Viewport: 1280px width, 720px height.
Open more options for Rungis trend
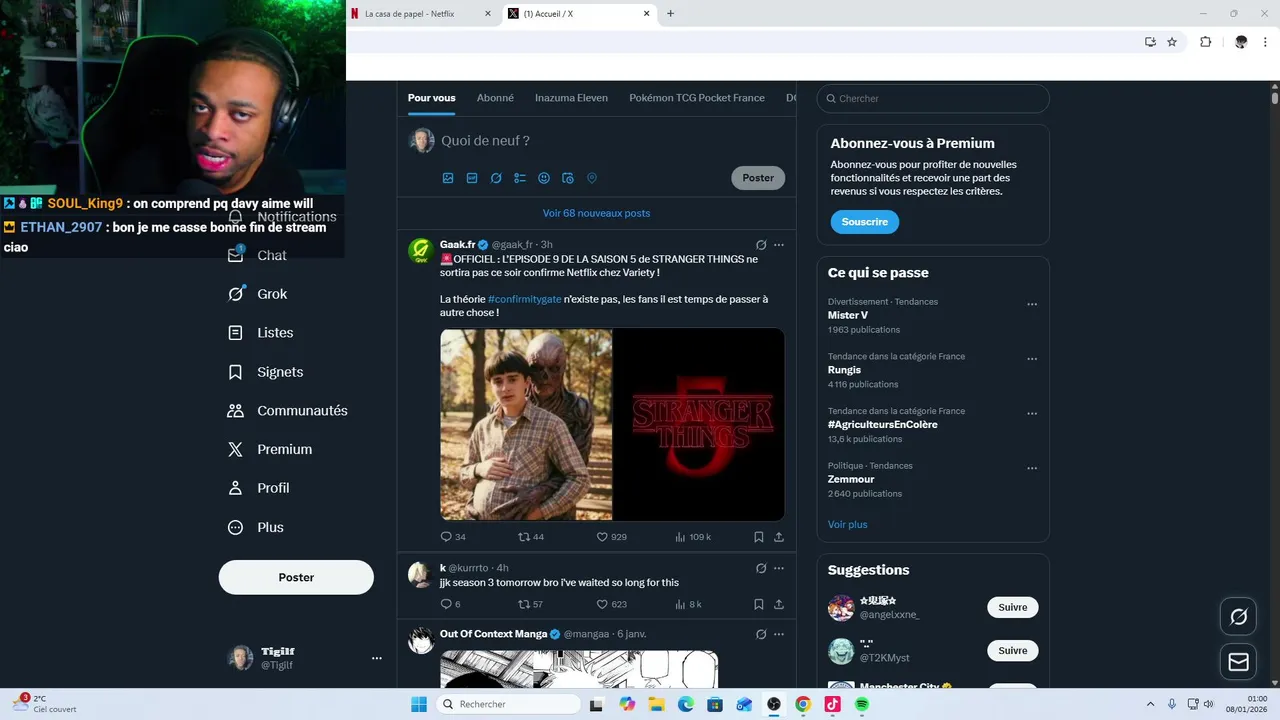(1032, 359)
